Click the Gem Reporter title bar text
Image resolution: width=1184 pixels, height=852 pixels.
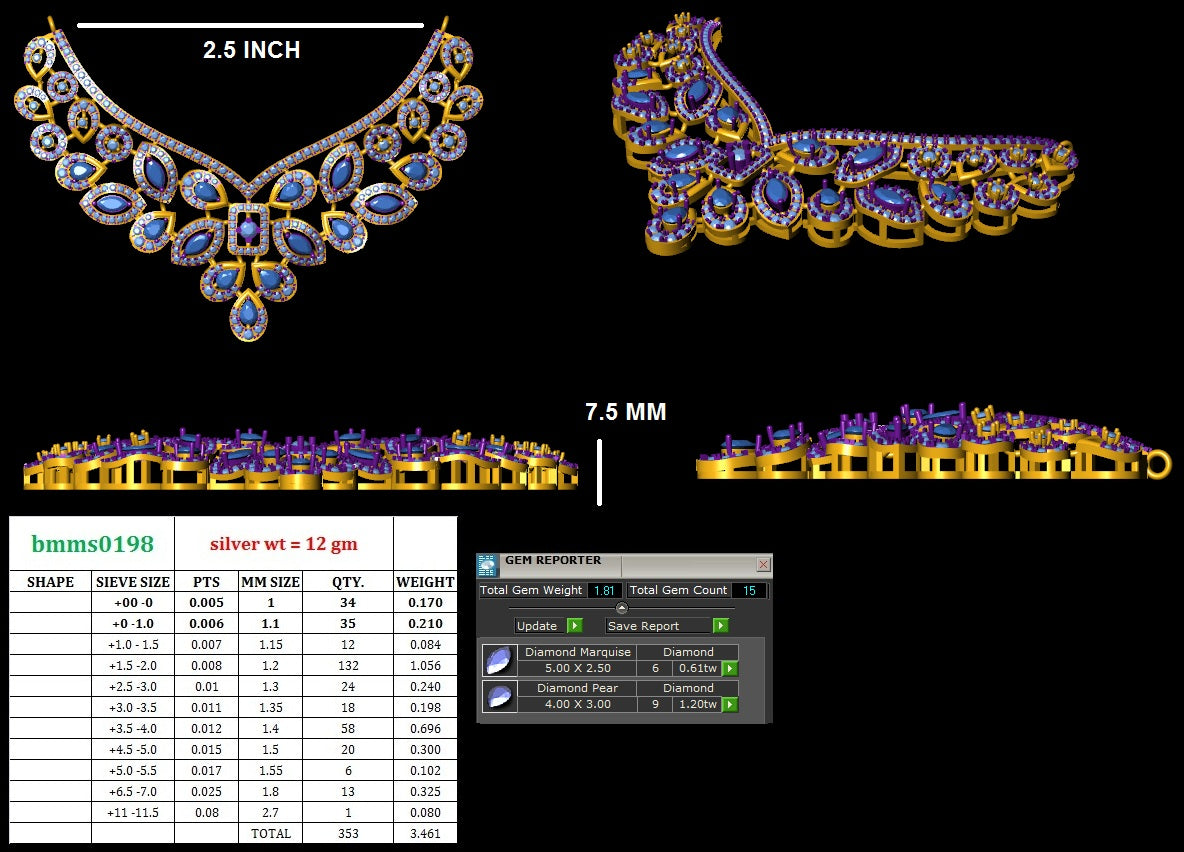point(553,562)
